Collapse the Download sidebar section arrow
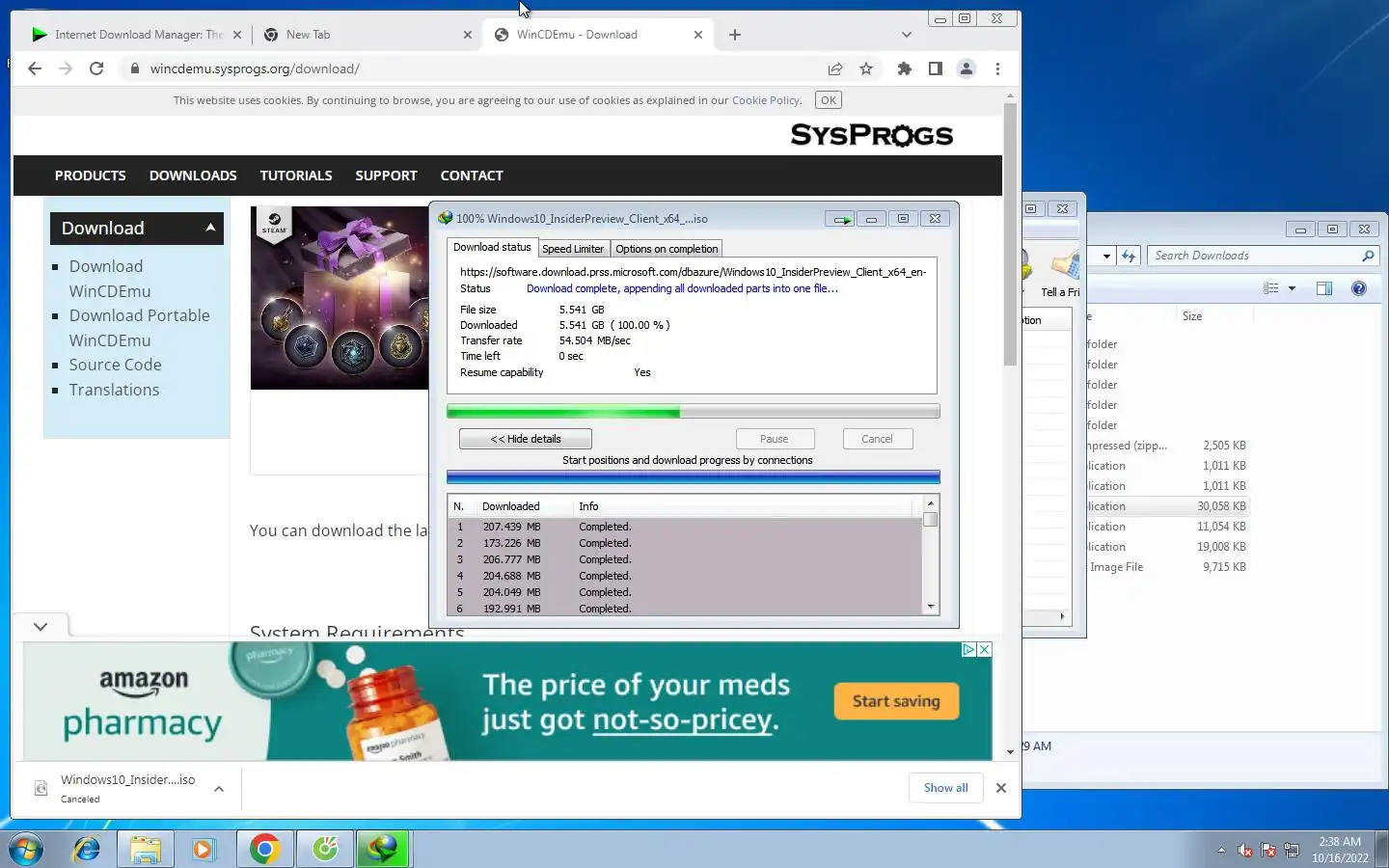This screenshot has width=1389, height=868. [210, 228]
